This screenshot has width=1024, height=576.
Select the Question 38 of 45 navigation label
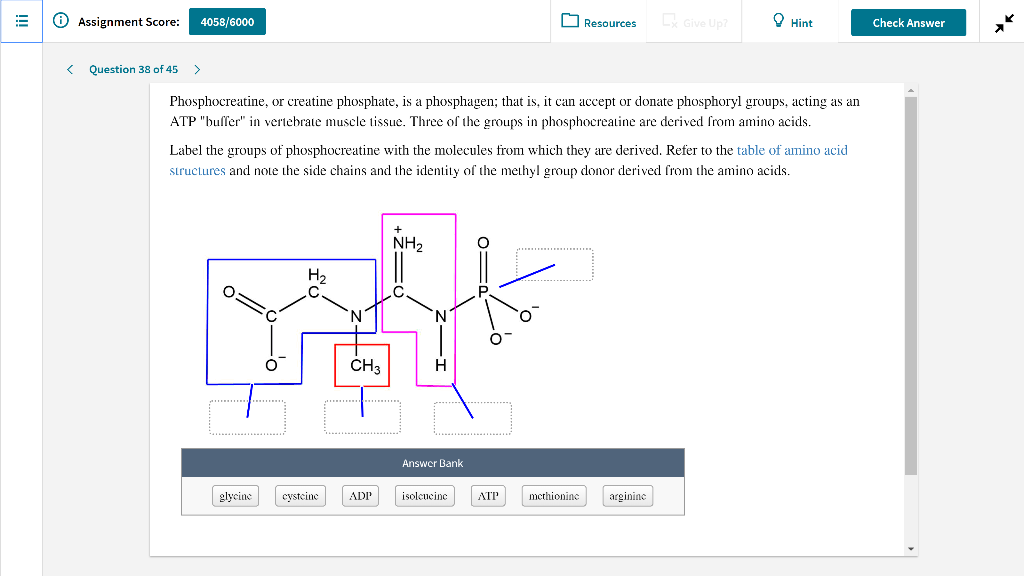pos(133,70)
